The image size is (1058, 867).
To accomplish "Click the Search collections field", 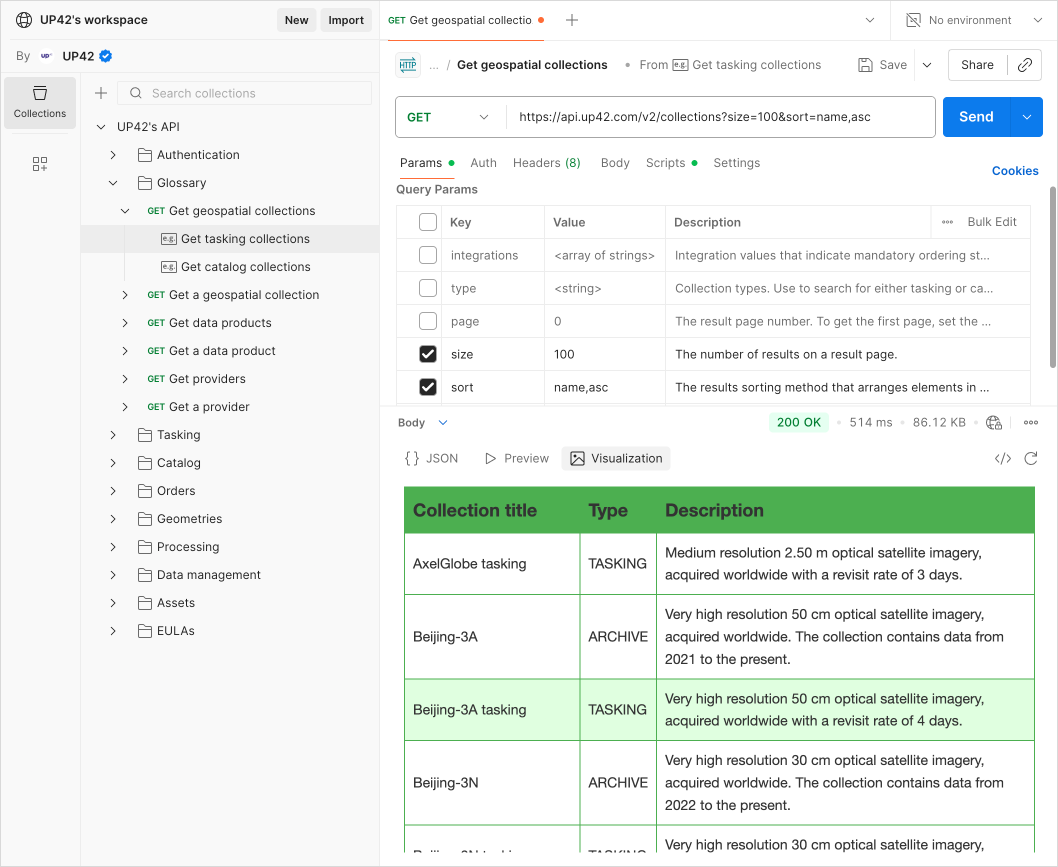I will (x=244, y=93).
